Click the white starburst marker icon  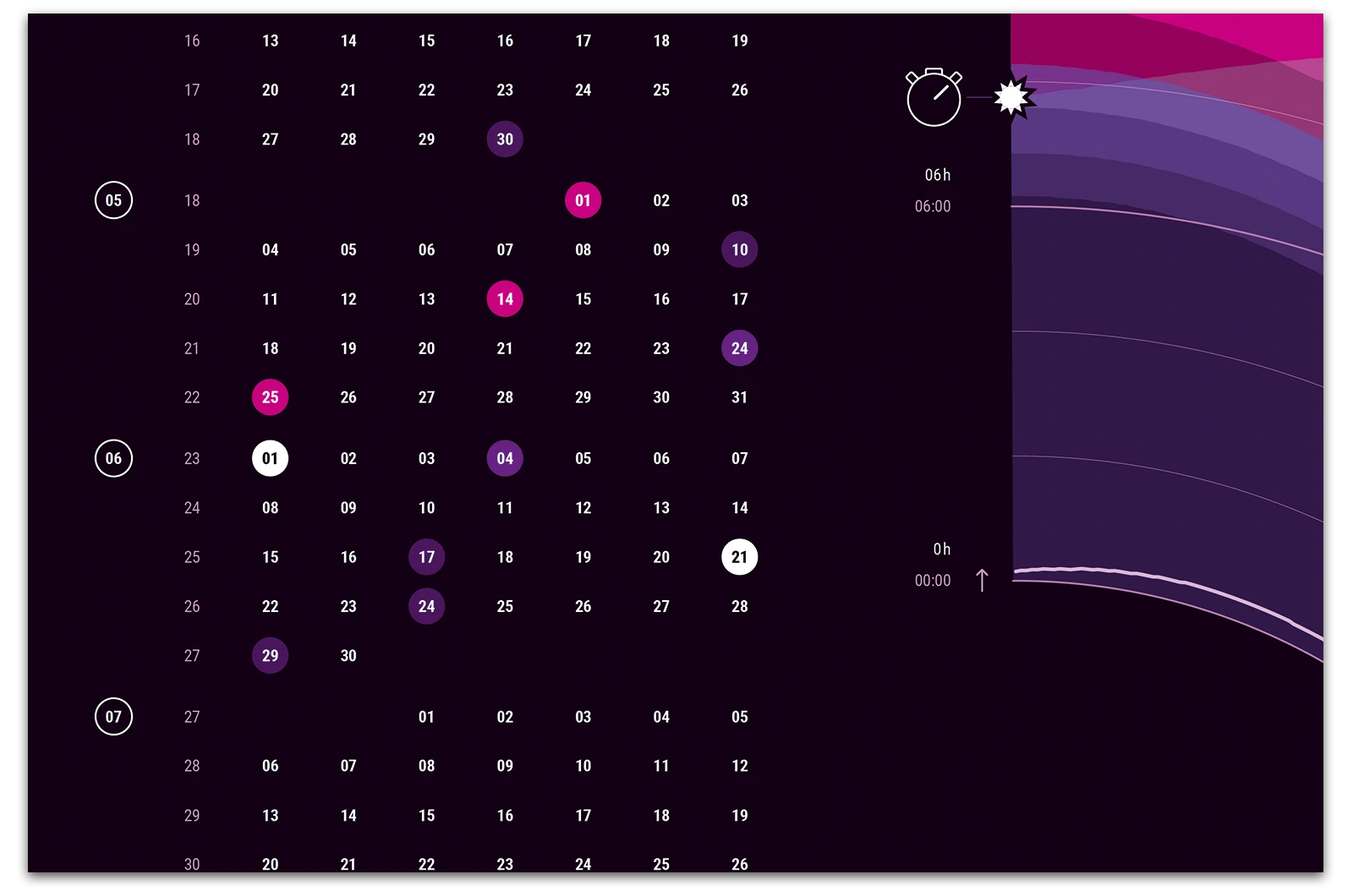click(1011, 98)
